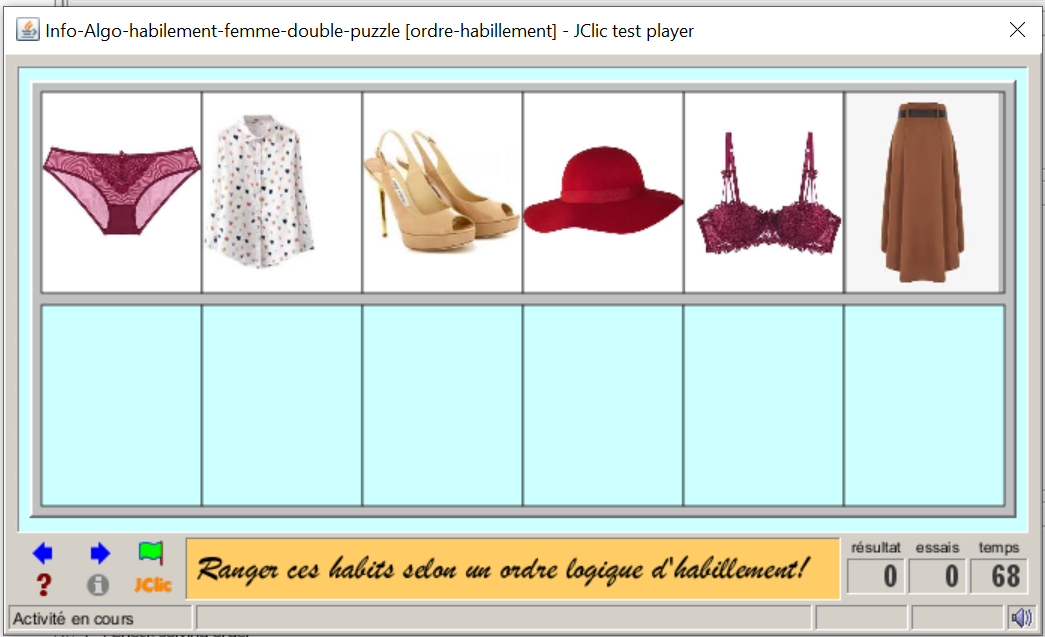Click the résultat score counter
The width and height of the screenshot is (1045, 637).
[x=876, y=577]
